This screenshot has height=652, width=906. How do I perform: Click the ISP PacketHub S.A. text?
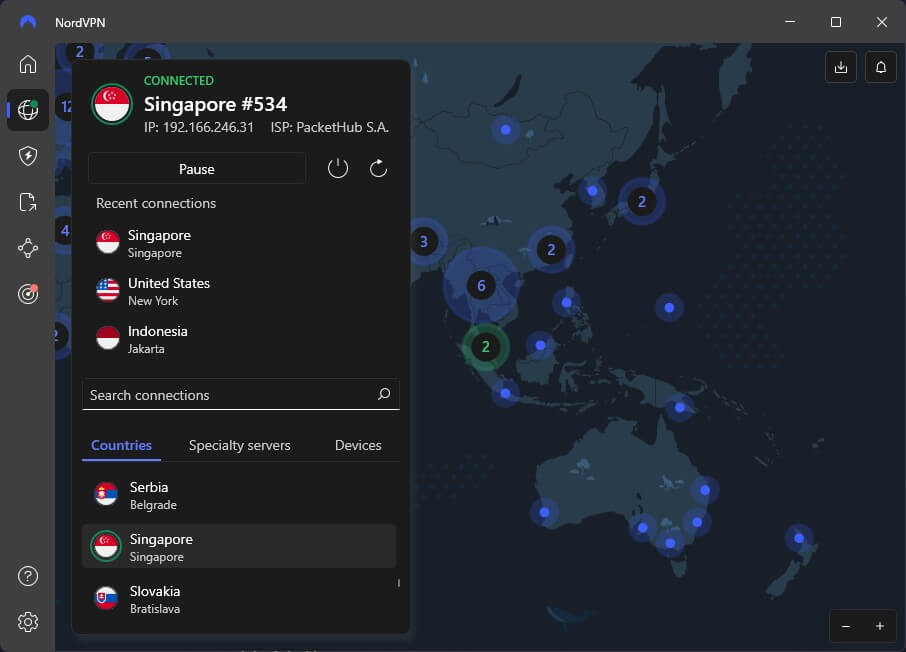(x=329, y=127)
